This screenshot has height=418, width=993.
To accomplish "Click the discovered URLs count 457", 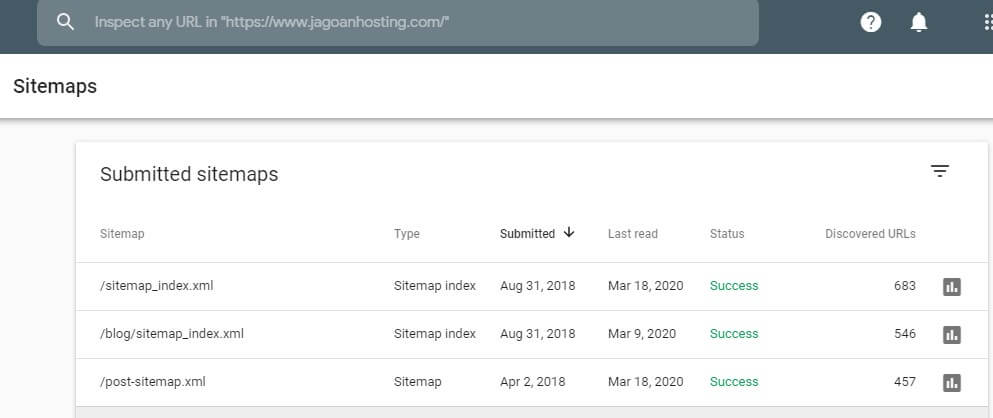I will point(905,382).
